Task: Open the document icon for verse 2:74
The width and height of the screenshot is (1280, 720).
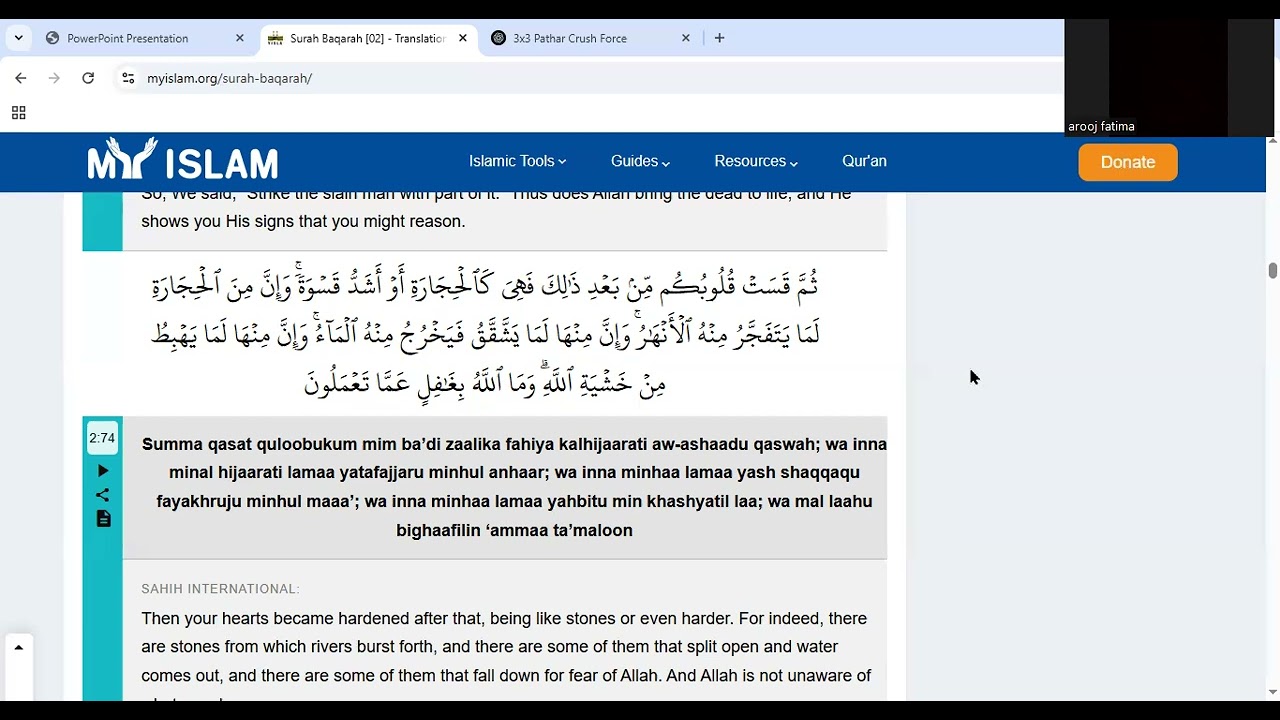Action: [x=103, y=519]
